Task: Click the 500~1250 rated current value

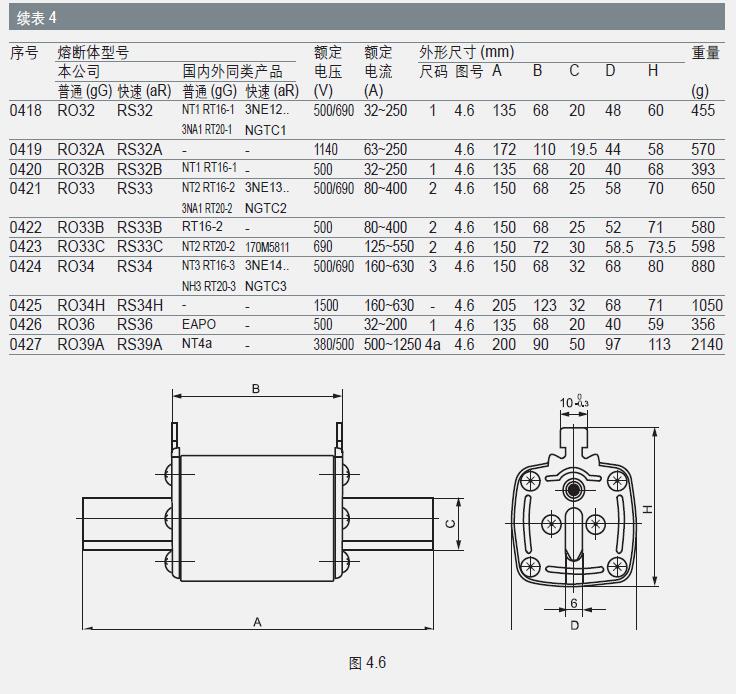Action: point(391,344)
